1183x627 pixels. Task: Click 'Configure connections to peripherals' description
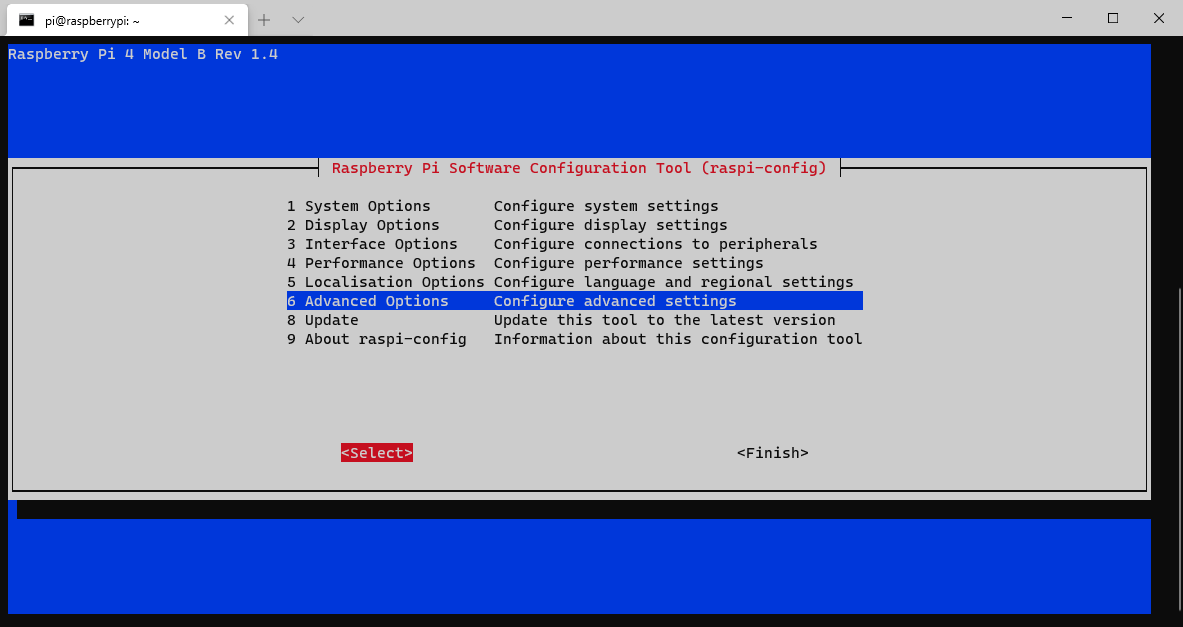tap(656, 244)
